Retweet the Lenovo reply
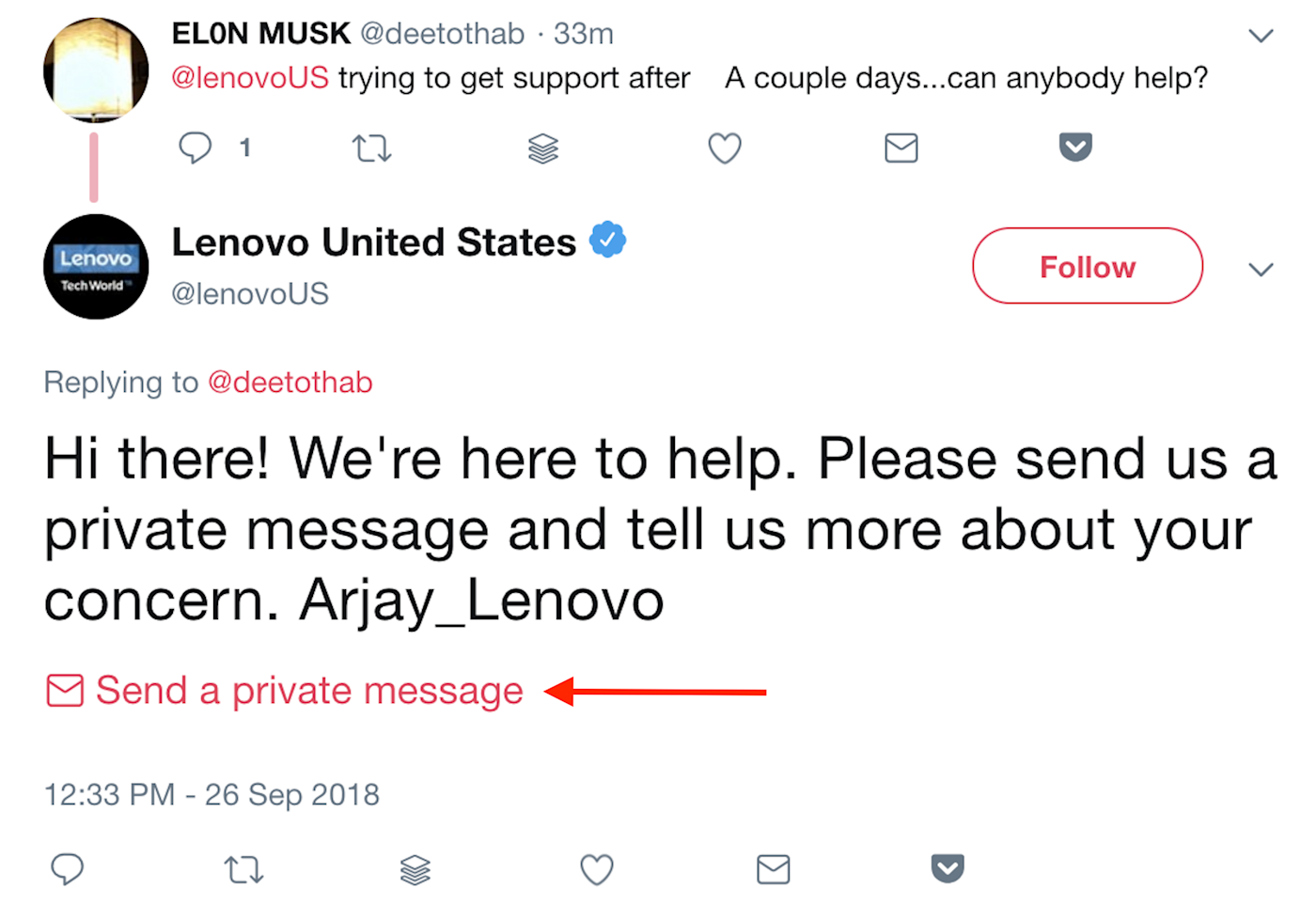The image size is (1316, 905). click(x=243, y=869)
